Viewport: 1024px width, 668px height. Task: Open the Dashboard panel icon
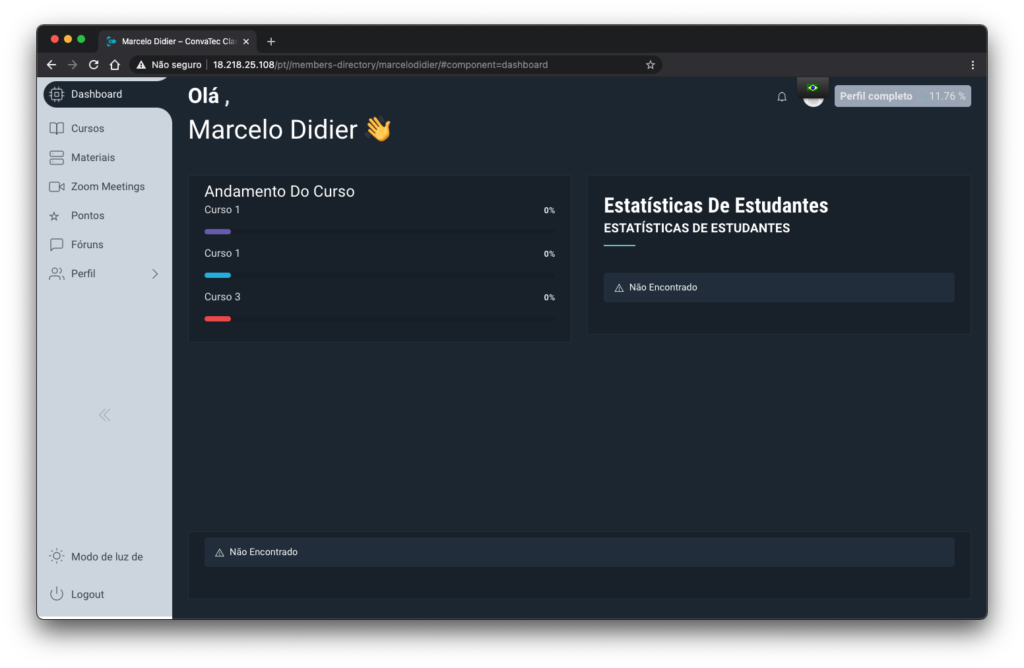57,94
